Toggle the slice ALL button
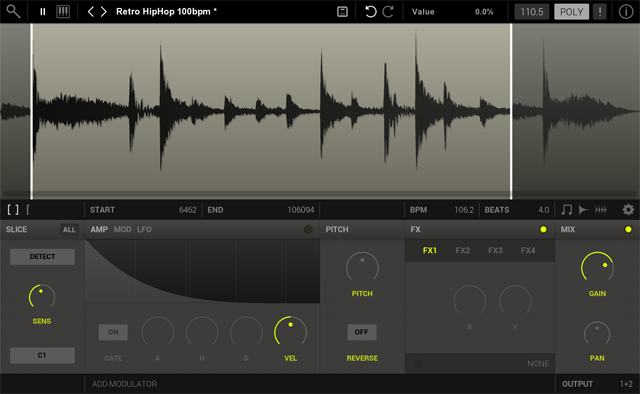 click(x=69, y=229)
